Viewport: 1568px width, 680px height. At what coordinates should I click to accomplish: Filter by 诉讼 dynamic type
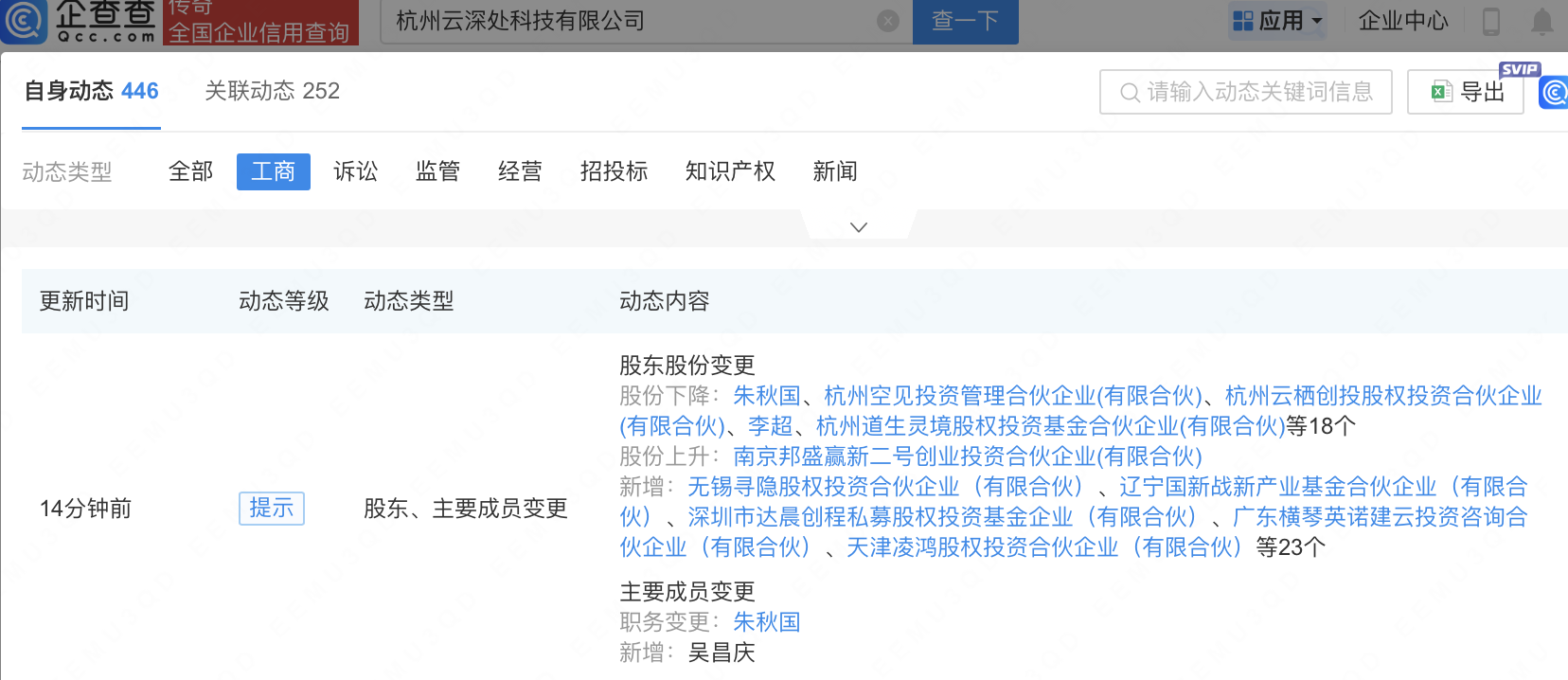(x=355, y=171)
